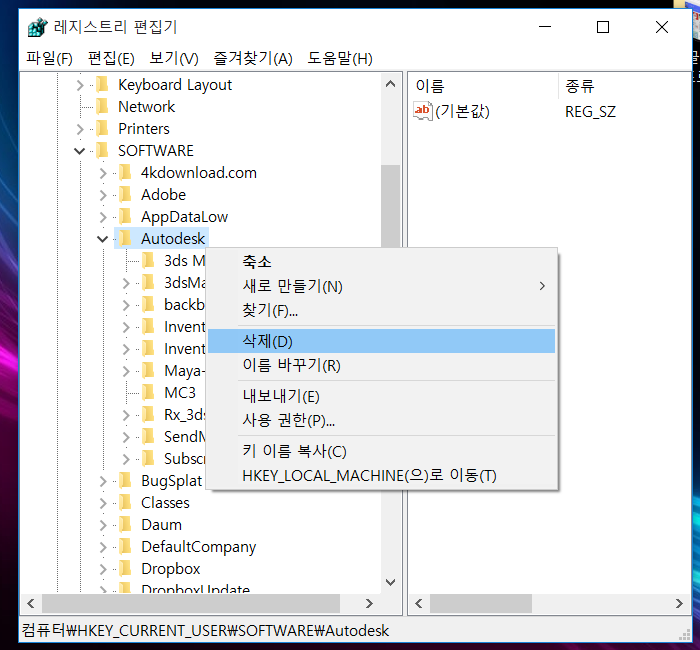Click the Network folder icon
Screen dimensions: 700x650
point(103,106)
